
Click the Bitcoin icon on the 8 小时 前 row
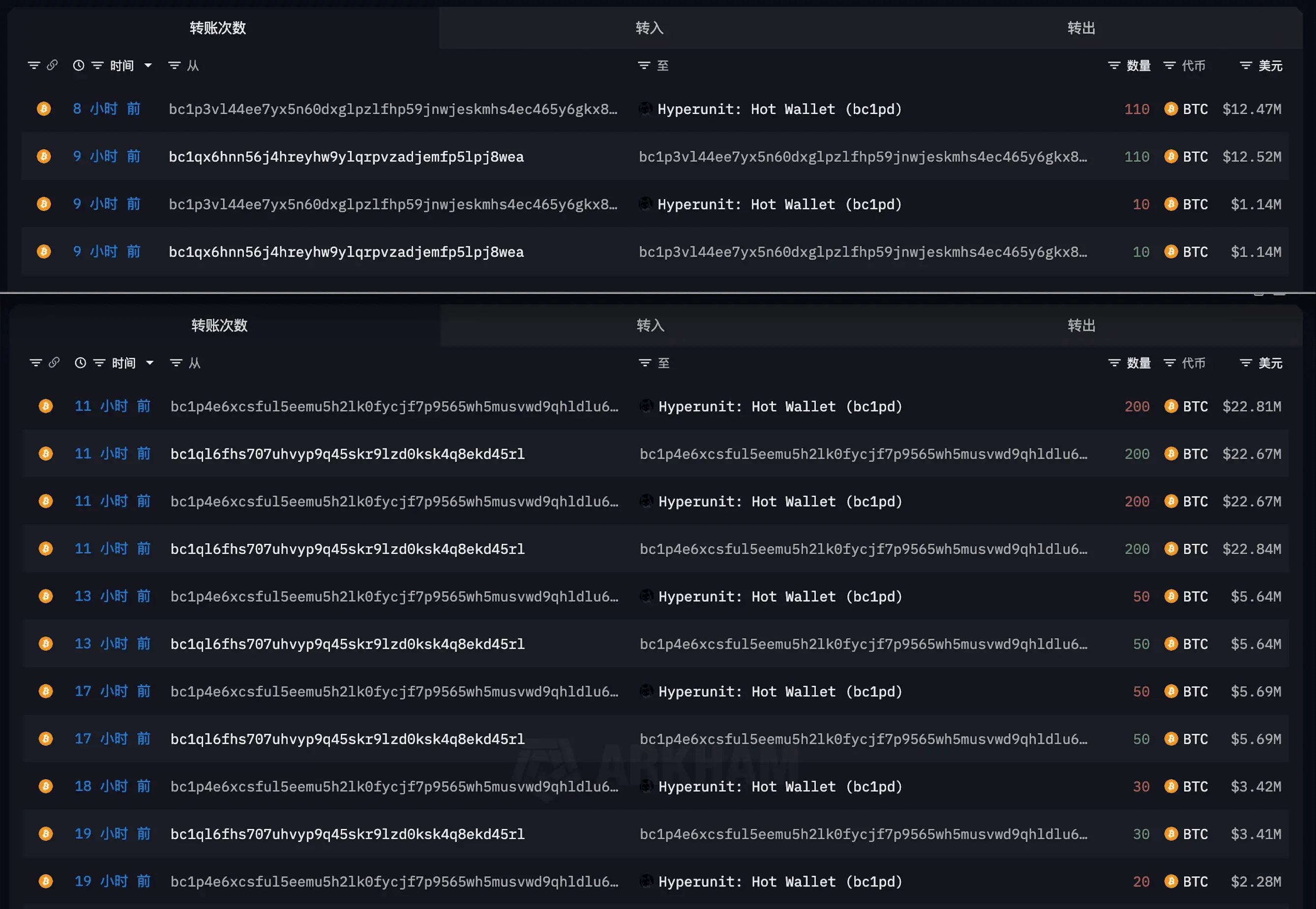tap(44, 109)
